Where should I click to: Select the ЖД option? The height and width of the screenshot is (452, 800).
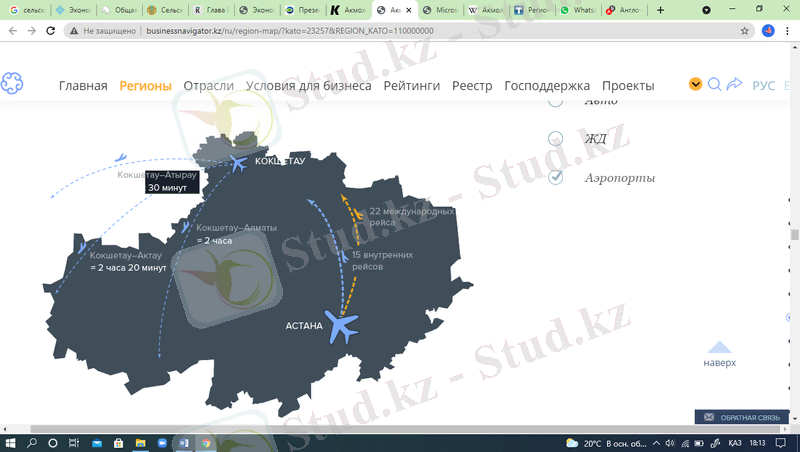pyautogui.click(x=556, y=139)
